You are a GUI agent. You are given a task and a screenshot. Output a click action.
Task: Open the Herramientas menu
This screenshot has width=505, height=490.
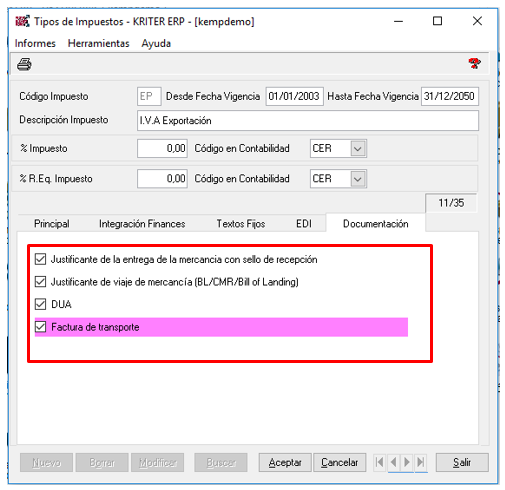[x=98, y=43]
